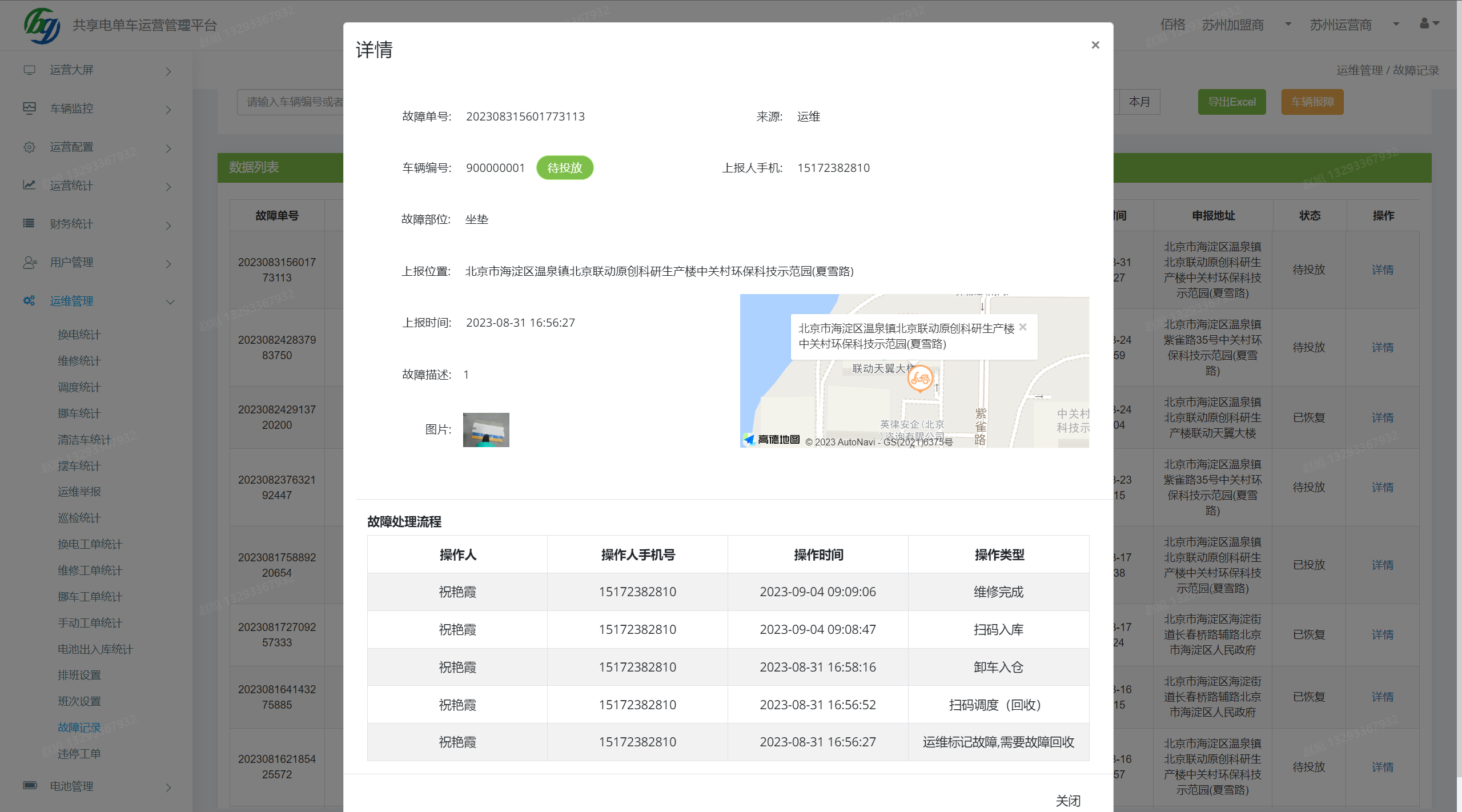The height and width of the screenshot is (812, 1462).
Task: Click the bike marker on the map
Action: point(920,378)
